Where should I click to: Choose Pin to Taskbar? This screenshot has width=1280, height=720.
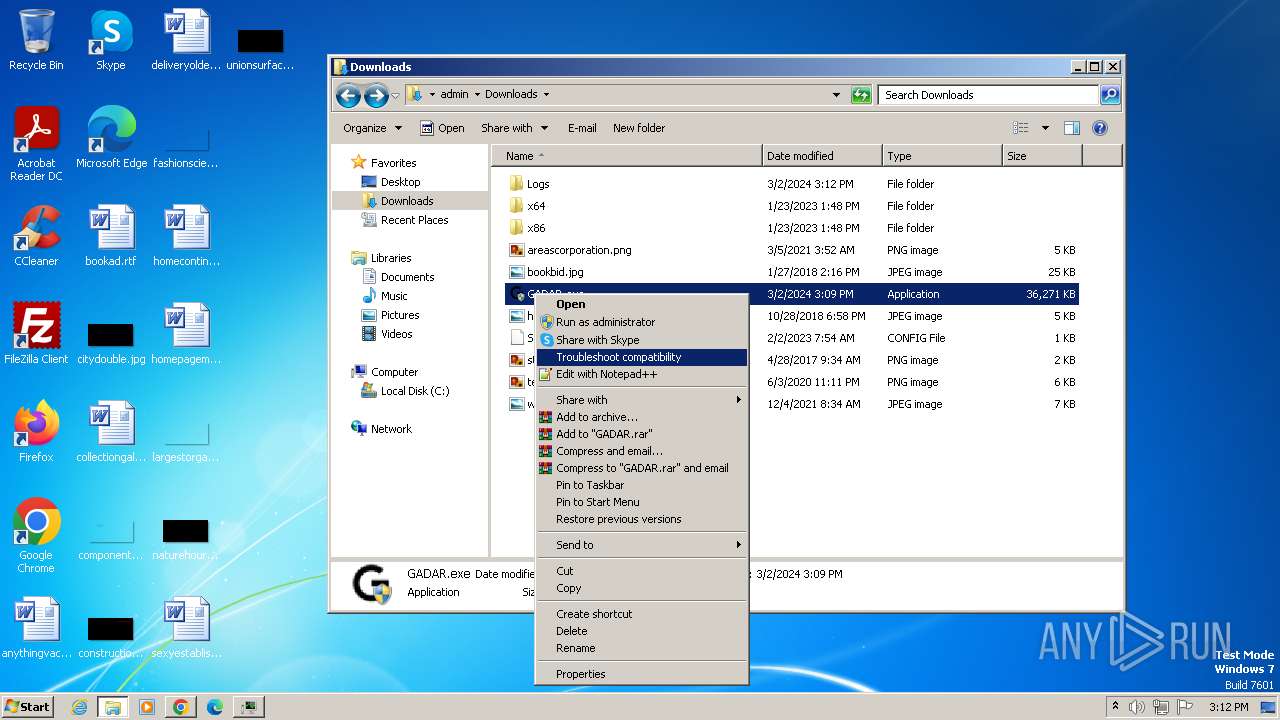642,485
